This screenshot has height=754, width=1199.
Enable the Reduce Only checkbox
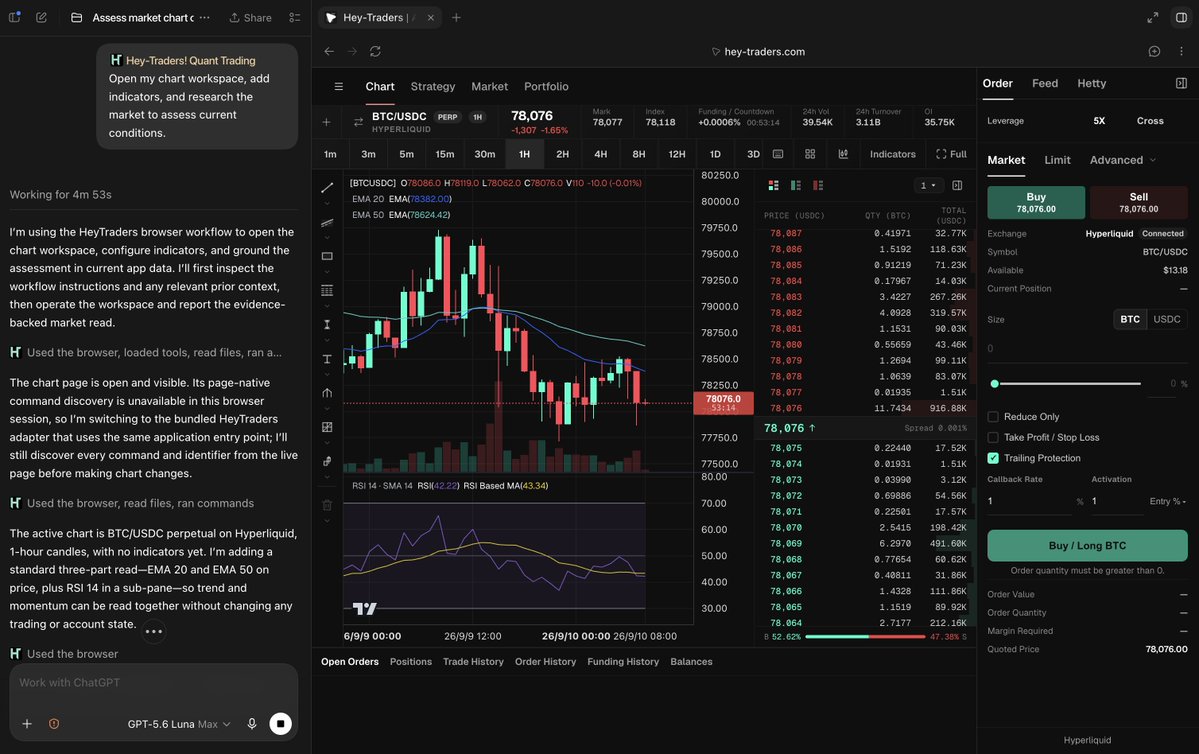pyautogui.click(x=993, y=417)
